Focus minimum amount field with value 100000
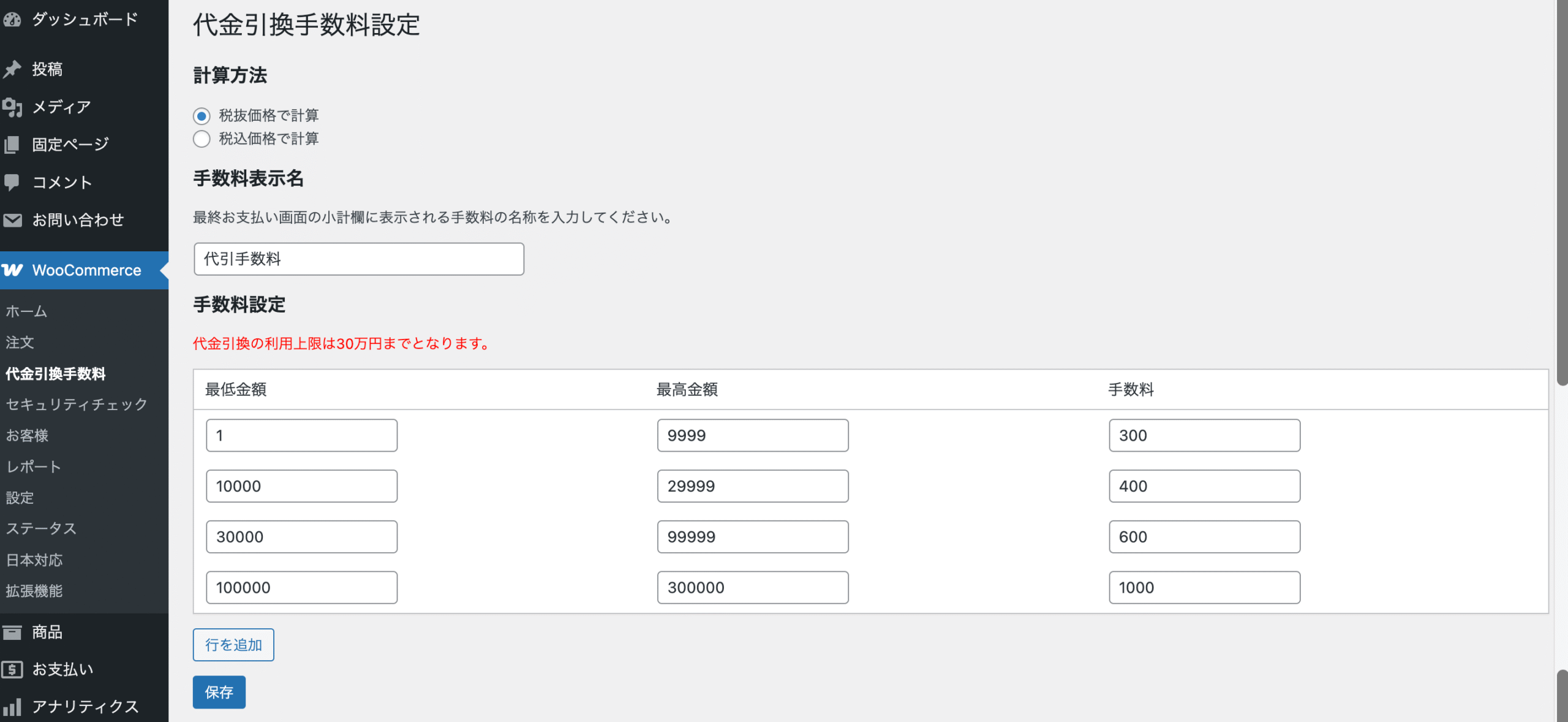1568x722 pixels. coord(301,588)
